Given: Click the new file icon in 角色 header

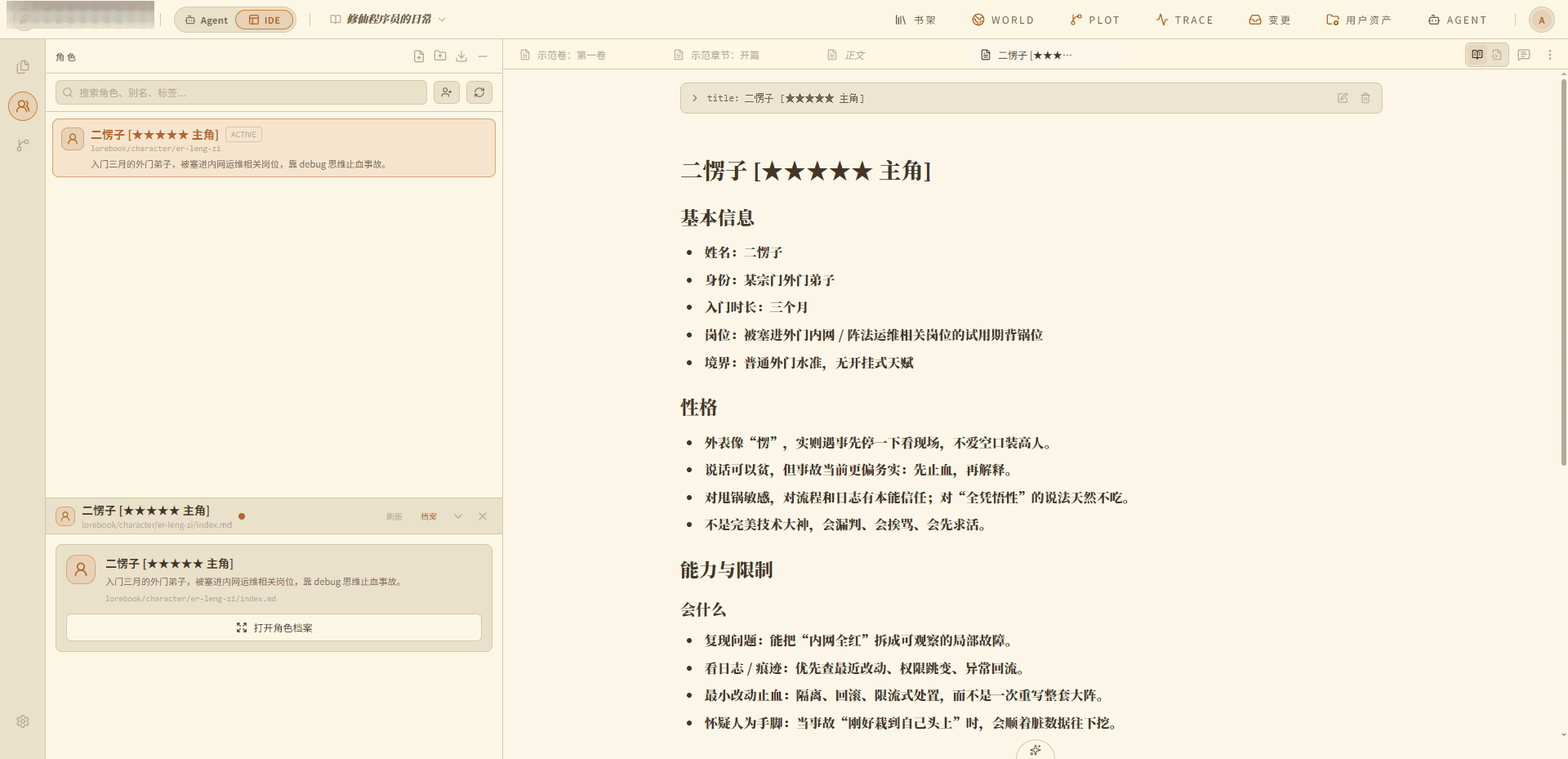Looking at the screenshot, I should [419, 56].
